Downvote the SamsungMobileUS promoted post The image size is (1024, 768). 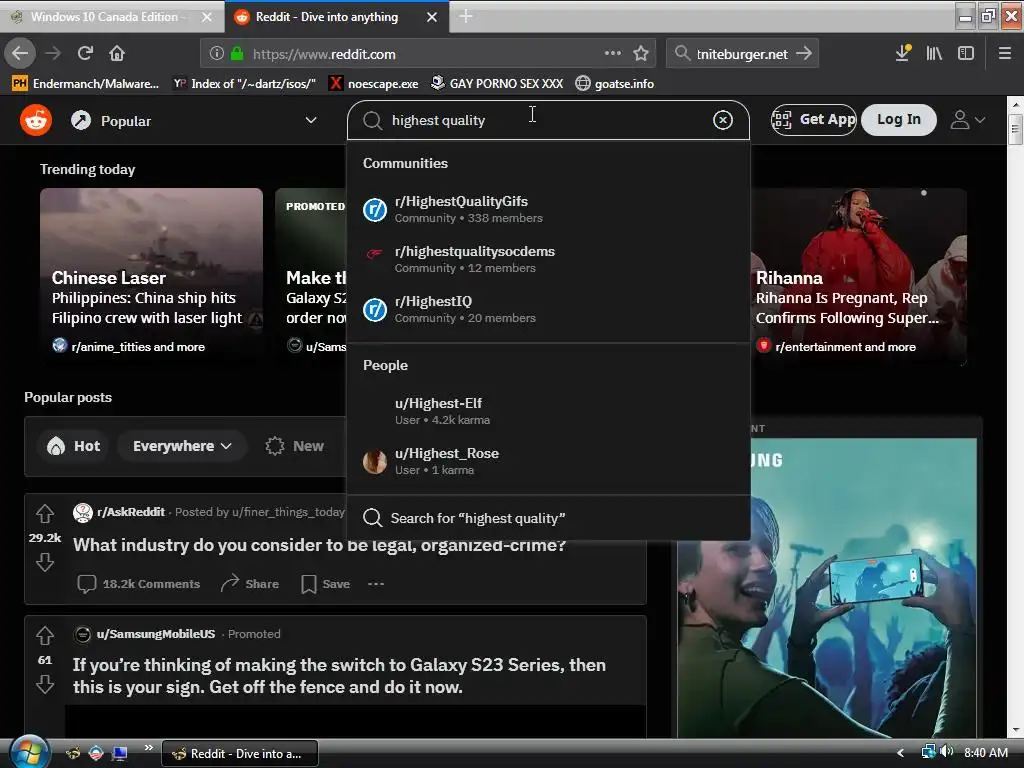[44, 684]
